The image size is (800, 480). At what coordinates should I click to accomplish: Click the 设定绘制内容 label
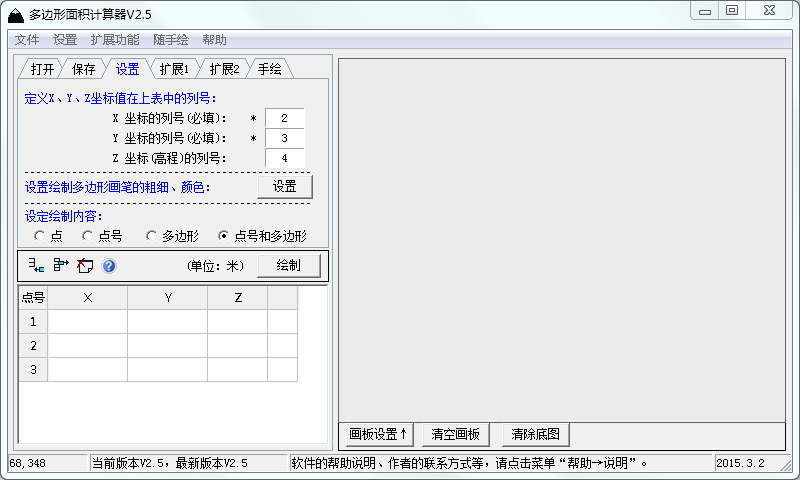[63, 216]
